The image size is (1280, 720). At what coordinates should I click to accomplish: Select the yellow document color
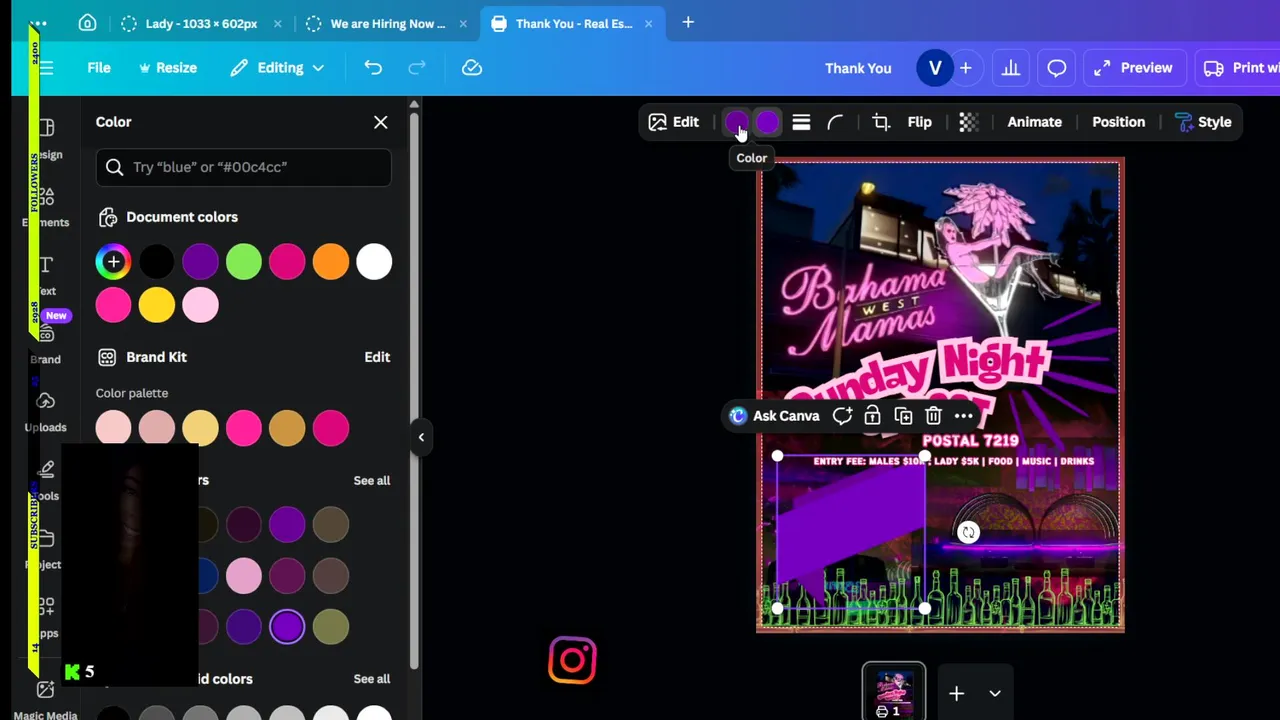coord(157,305)
